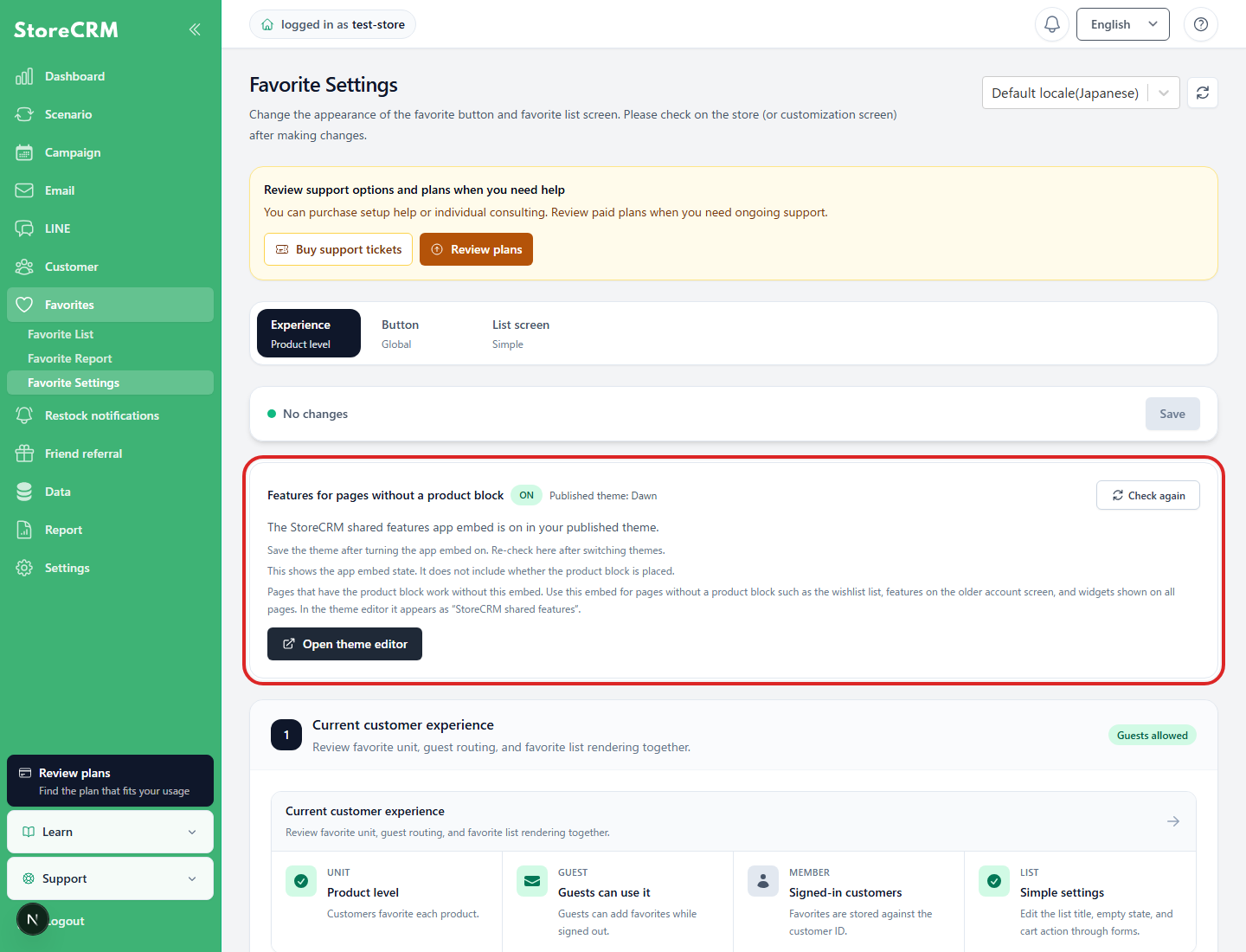This screenshot has height=952, width=1246.
Task: Open Favorite Report in the sidebar
Action: tap(110, 358)
